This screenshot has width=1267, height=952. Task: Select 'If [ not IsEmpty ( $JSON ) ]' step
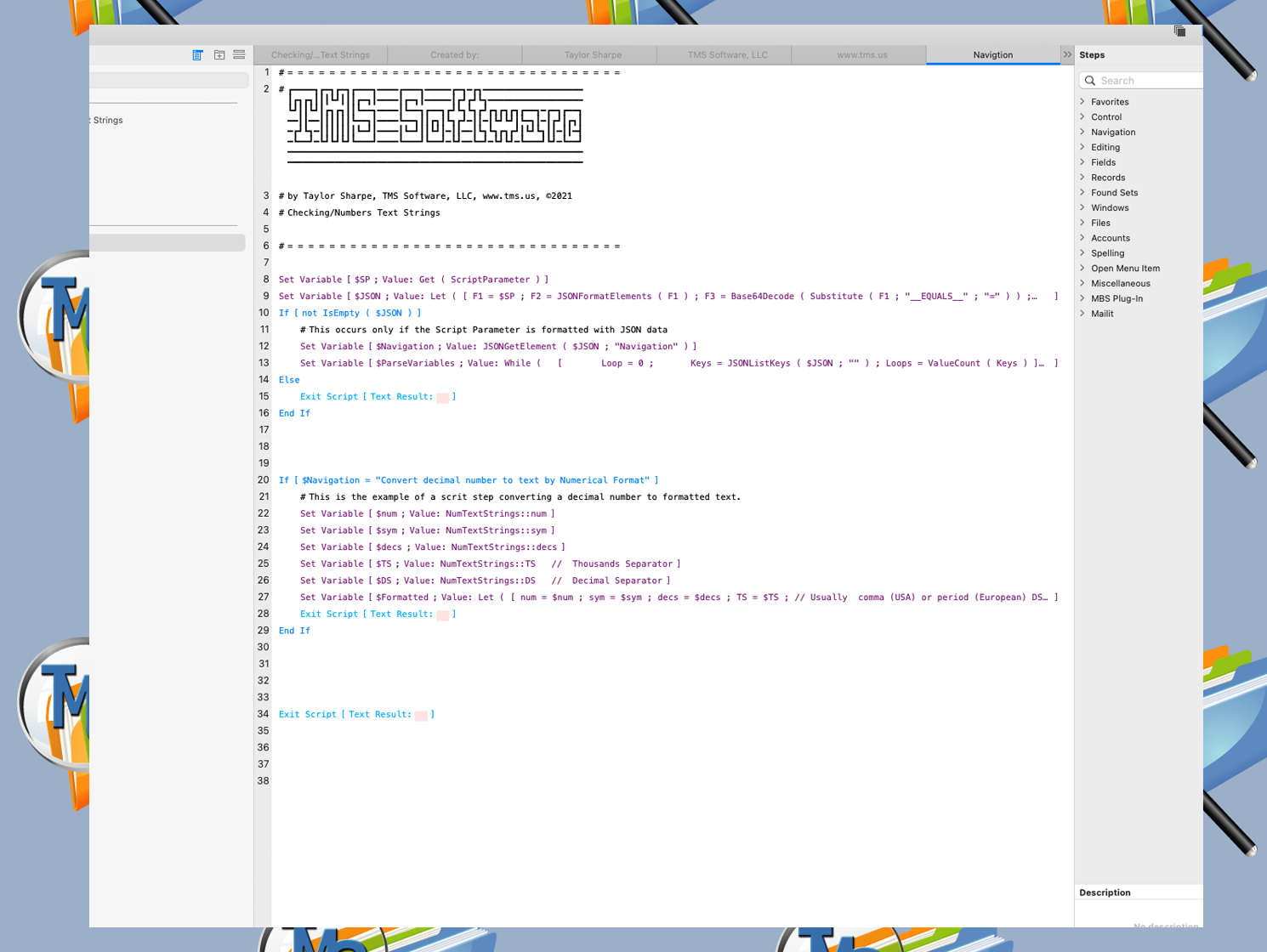point(349,314)
